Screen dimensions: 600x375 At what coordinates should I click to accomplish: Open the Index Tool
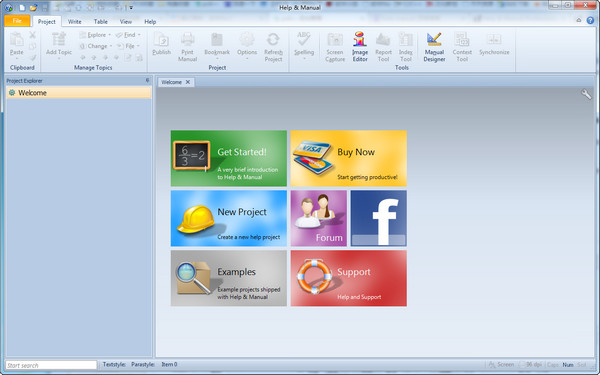click(x=406, y=46)
